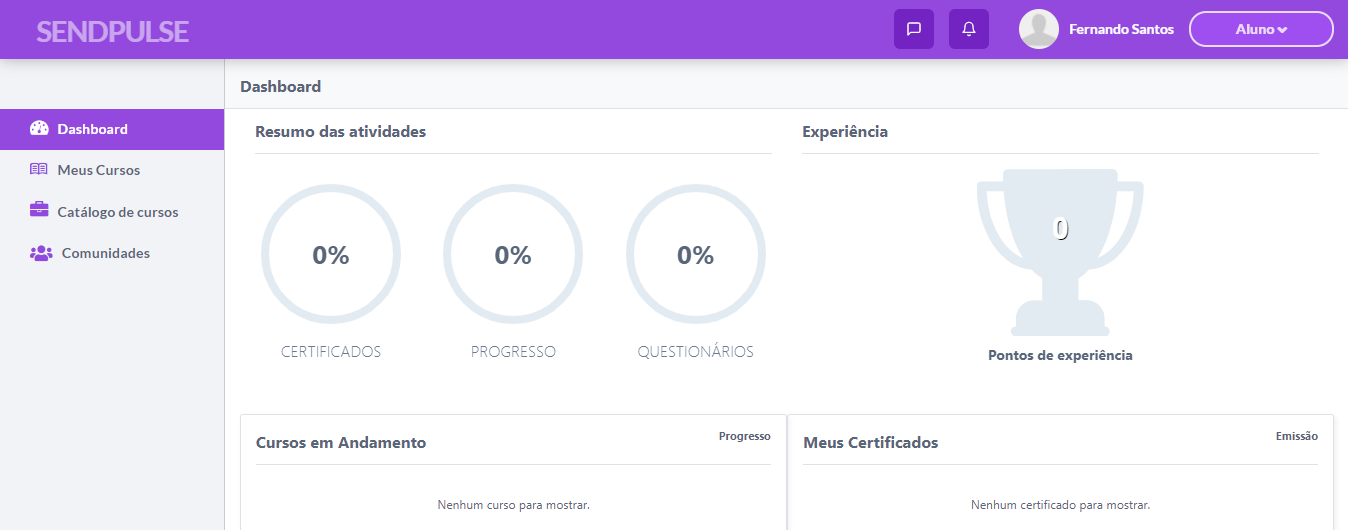Image resolution: width=1348 pixels, height=530 pixels.
Task: Go to Dashboard in the sidebar
Action: point(112,129)
